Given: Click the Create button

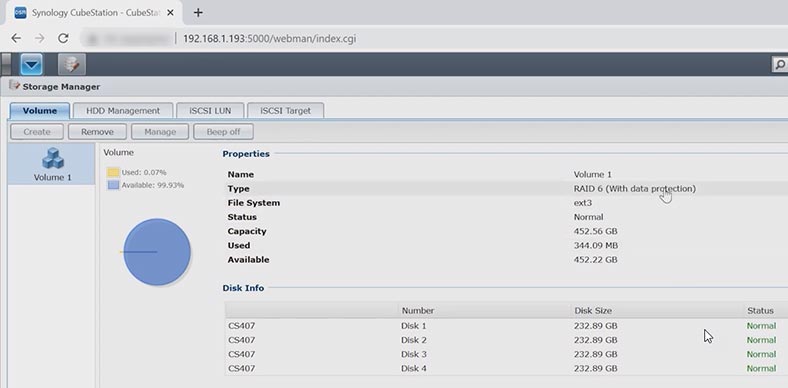Looking at the screenshot, I should click(37, 132).
